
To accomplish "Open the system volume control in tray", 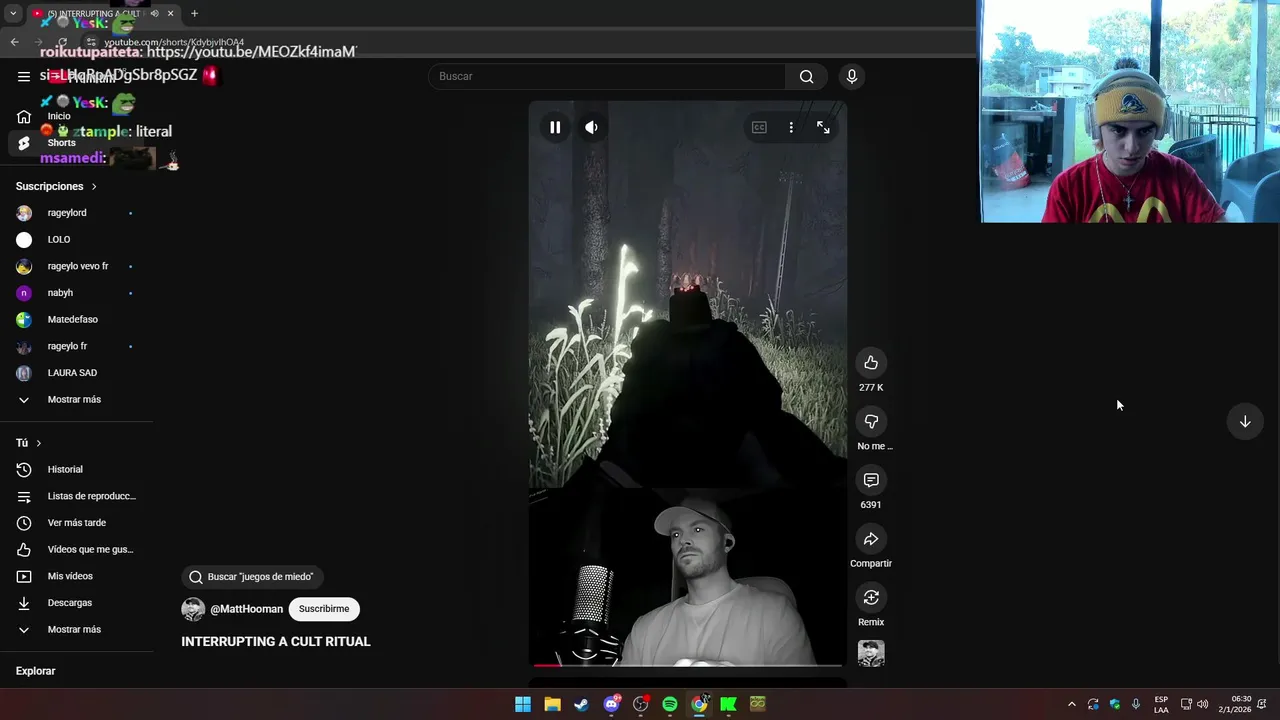I will (x=1203, y=704).
